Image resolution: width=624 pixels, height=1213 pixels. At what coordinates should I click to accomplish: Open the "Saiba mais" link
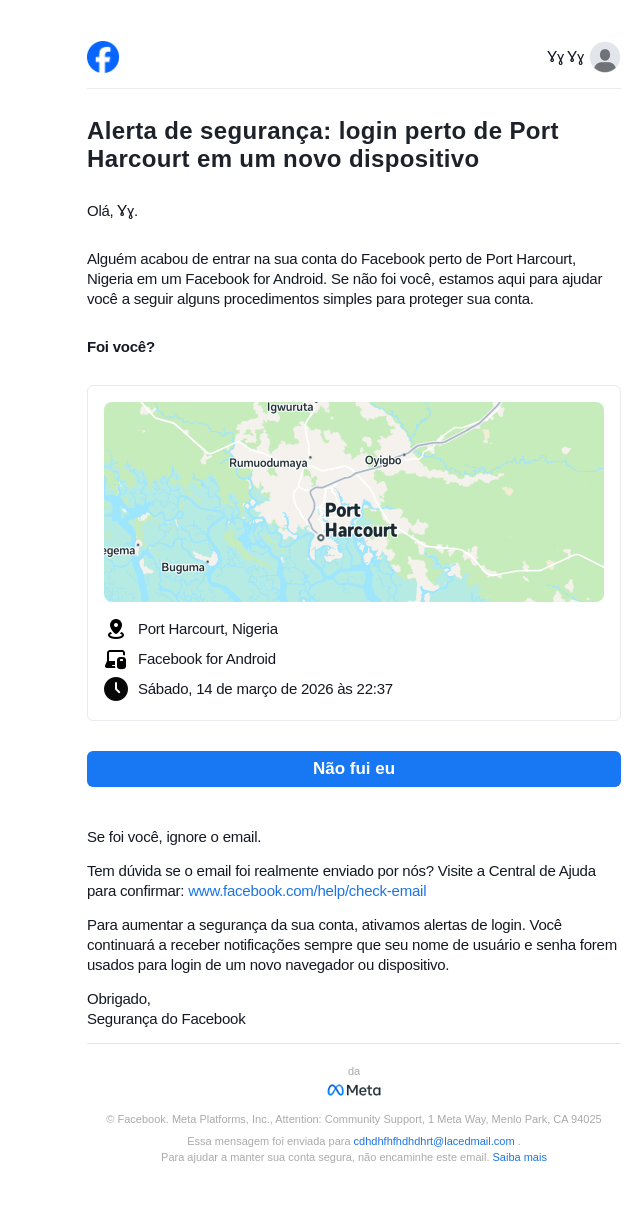click(x=519, y=1157)
